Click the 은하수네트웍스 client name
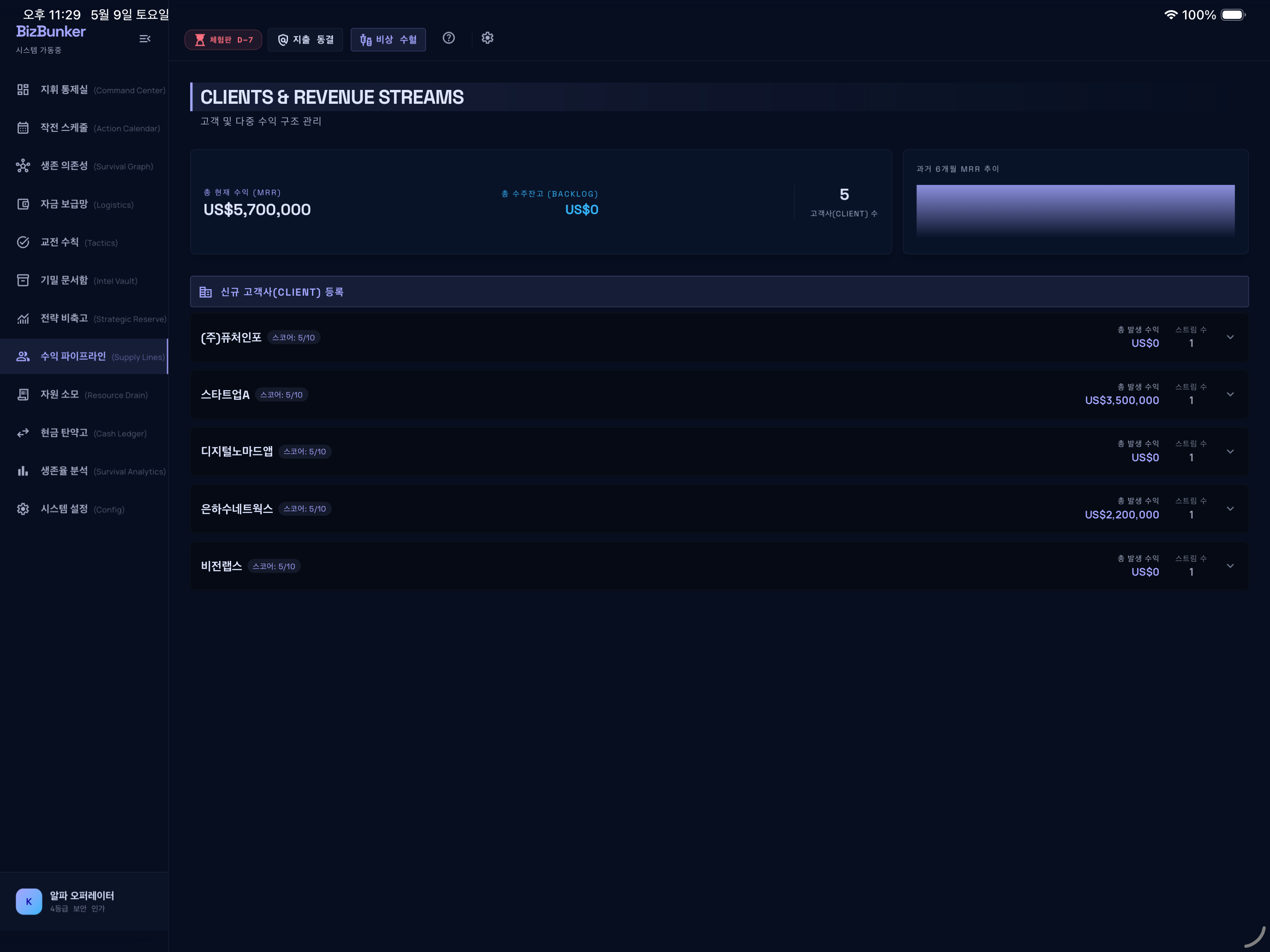Screen dimensions: 1270x952 pos(237,509)
